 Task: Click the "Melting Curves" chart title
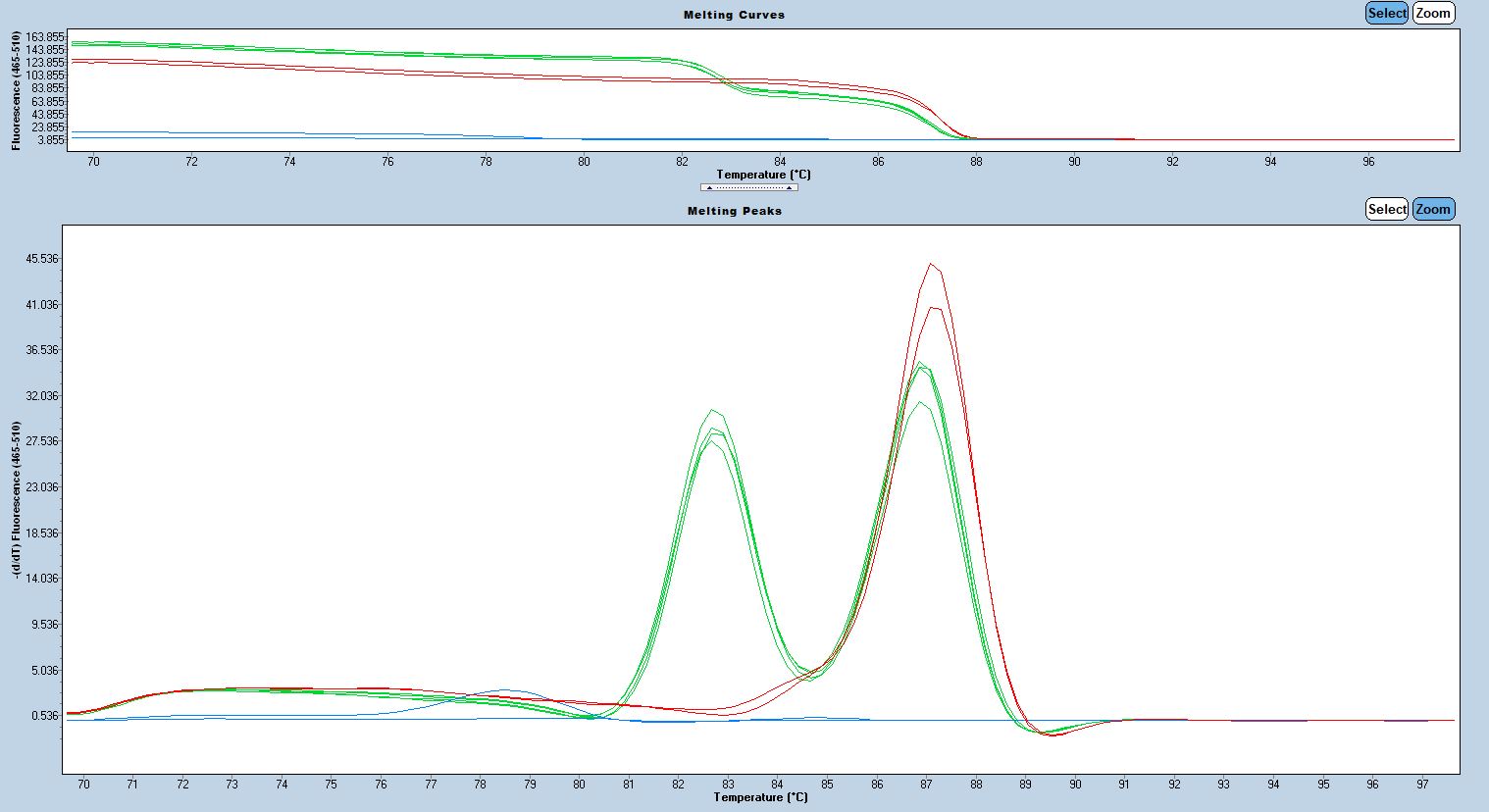click(x=735, y=15)
